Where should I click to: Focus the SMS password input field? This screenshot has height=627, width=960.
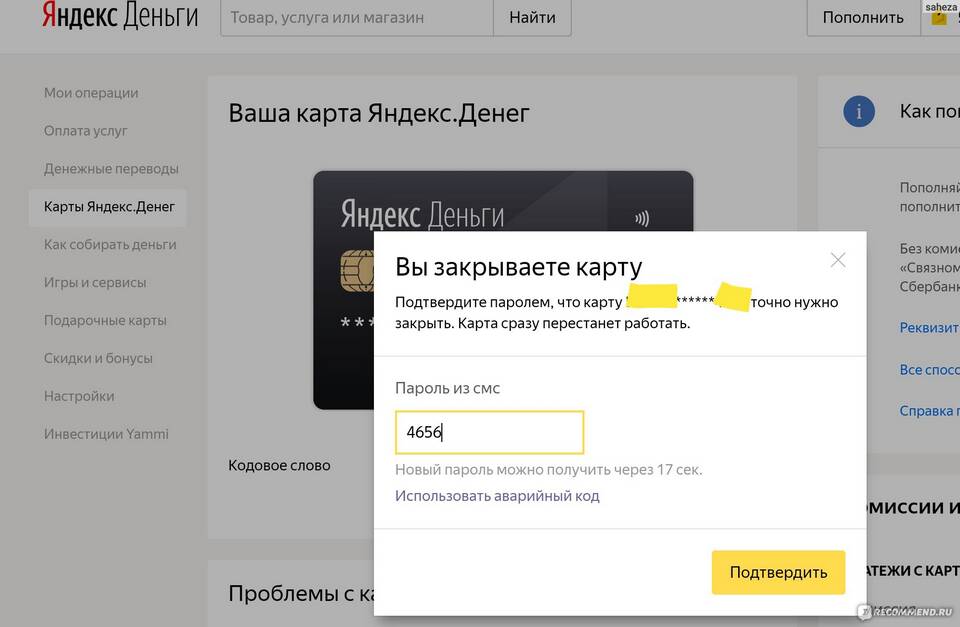click(x=489, y=432)
